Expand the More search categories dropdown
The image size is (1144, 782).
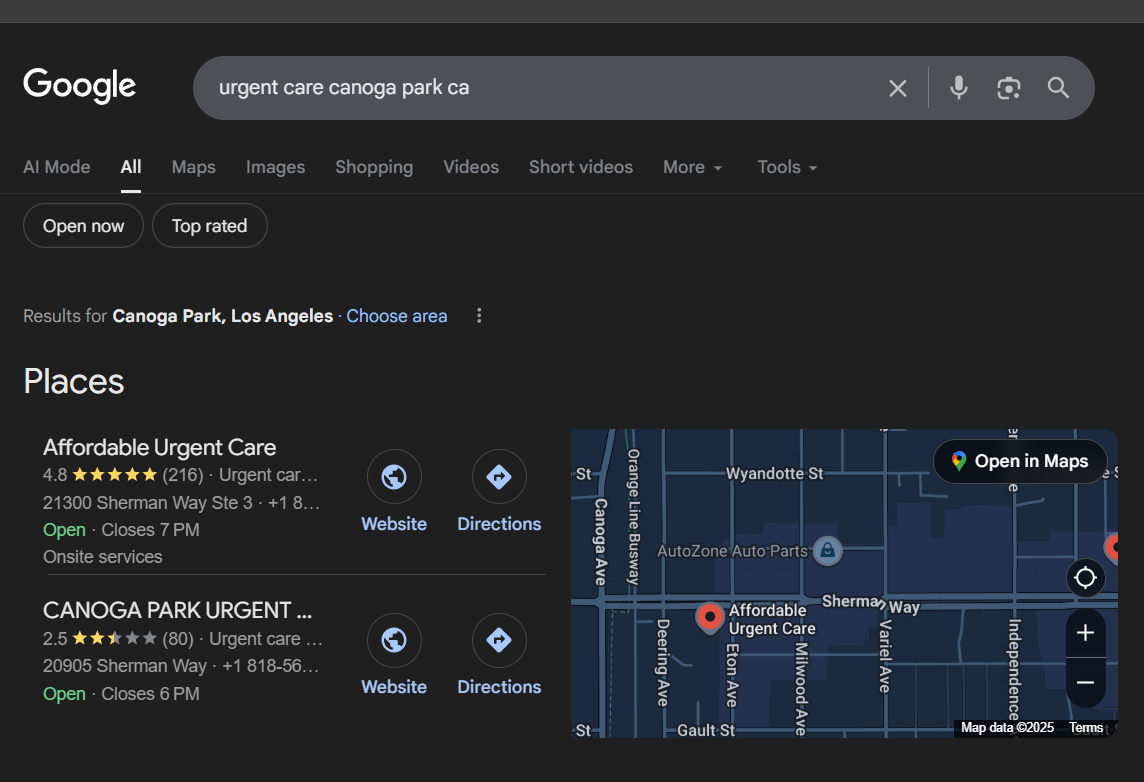pyautogui.click(x=692, y=167)
